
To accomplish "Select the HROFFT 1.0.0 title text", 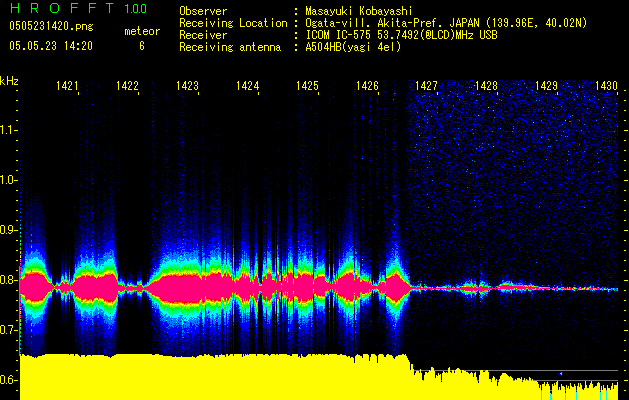I will coord(79,8).
